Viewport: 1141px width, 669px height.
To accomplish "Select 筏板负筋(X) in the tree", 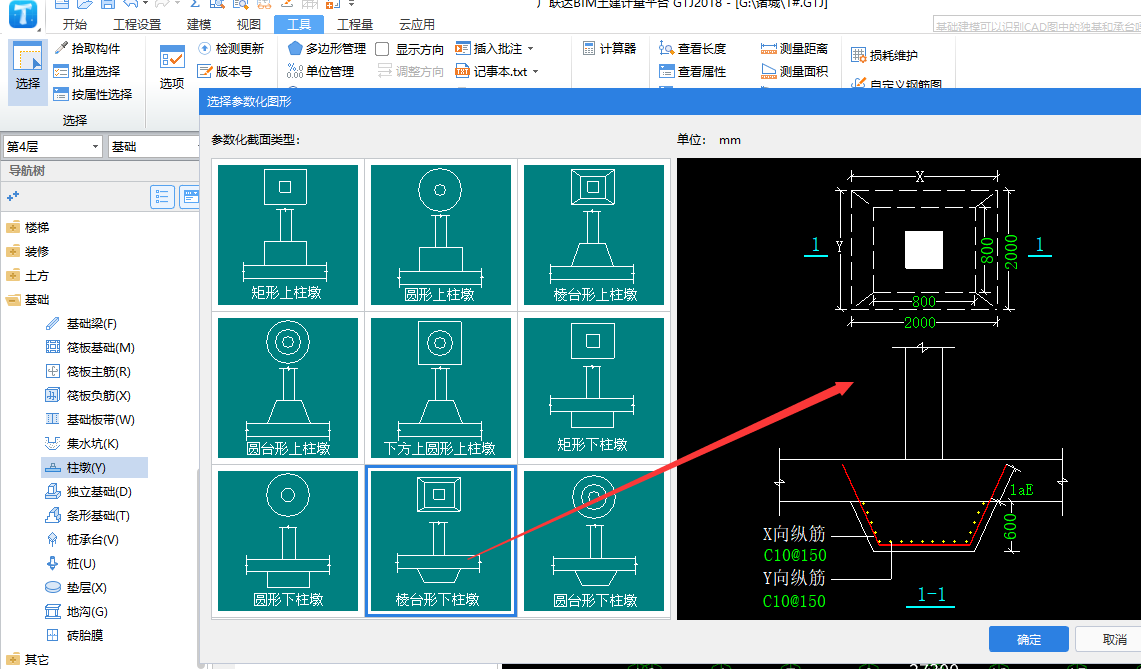I will point(88,395).
